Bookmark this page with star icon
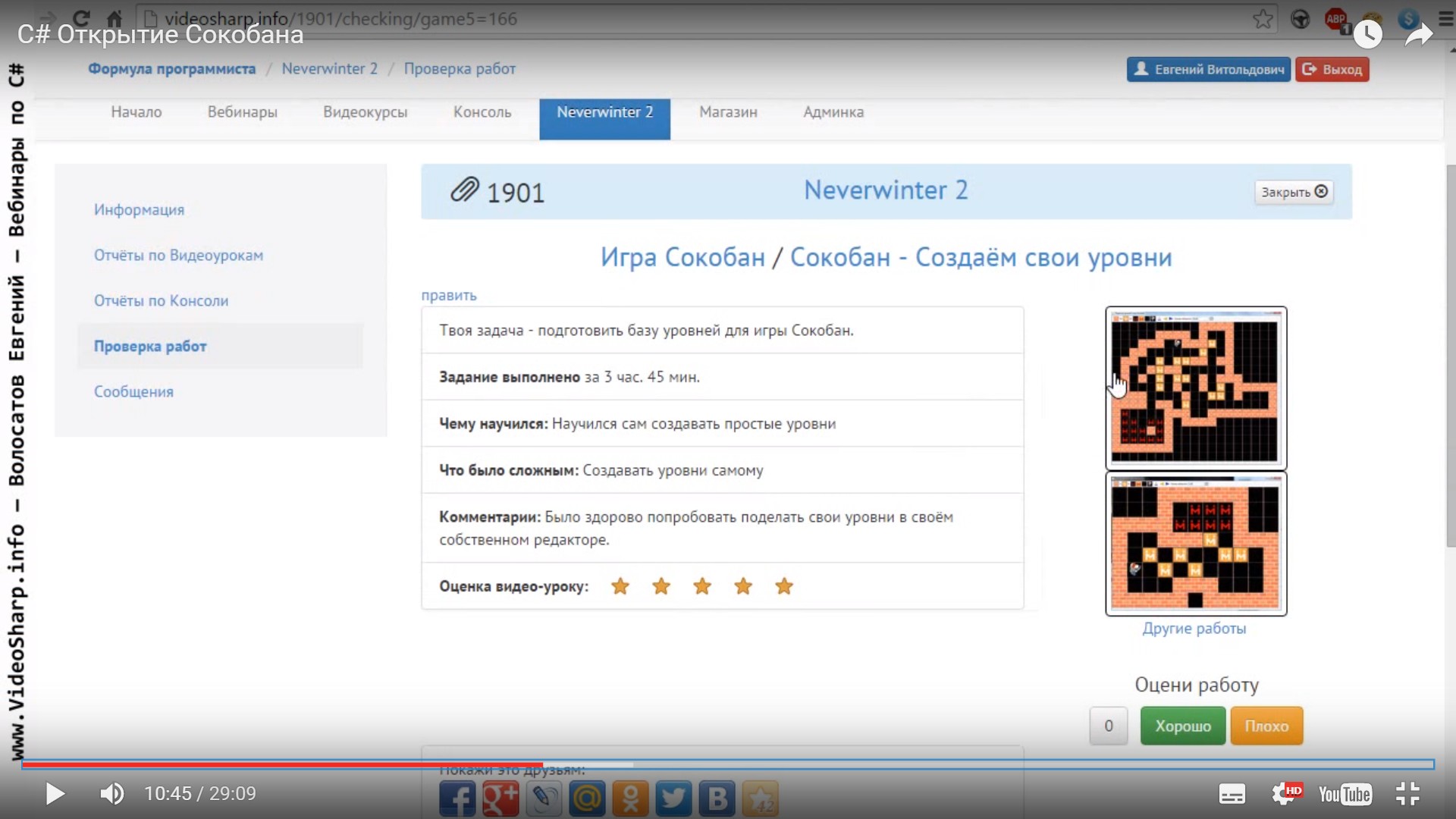1456x819 pixels. click(1263, 19)
